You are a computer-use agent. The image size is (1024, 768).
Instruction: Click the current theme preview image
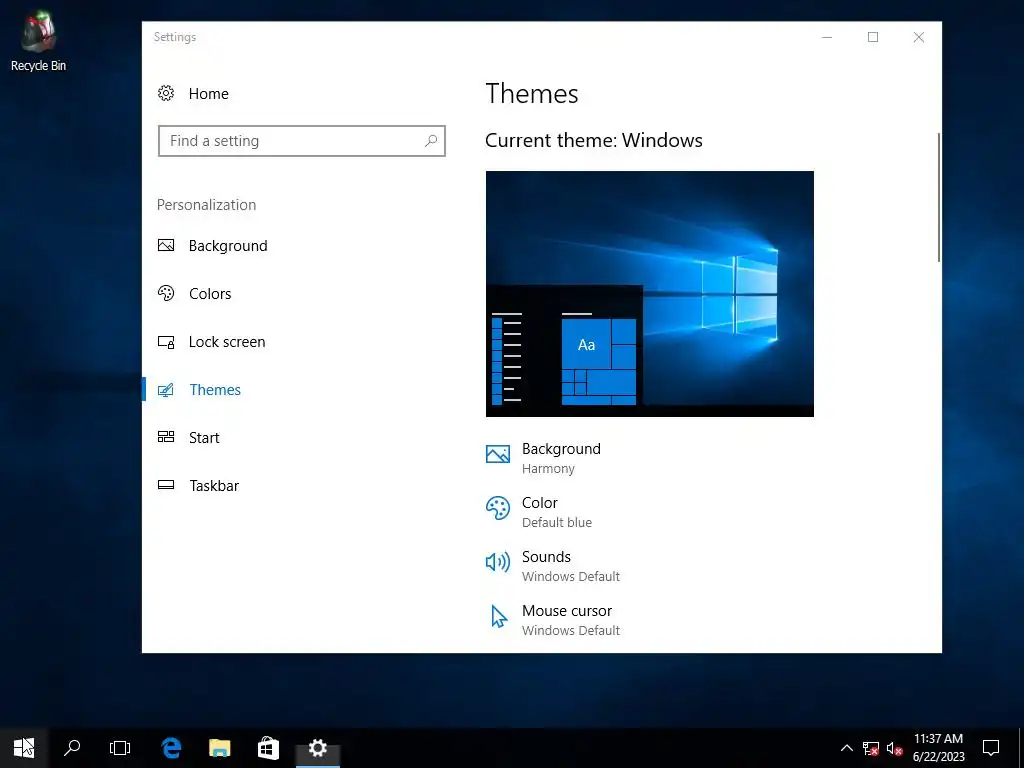point(650,294)
